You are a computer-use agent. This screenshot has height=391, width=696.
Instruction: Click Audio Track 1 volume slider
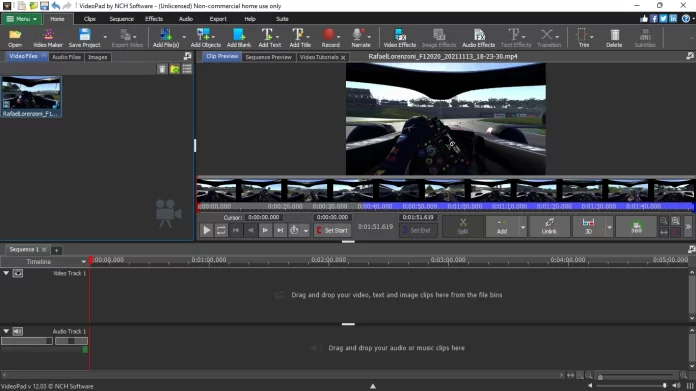(27, 341)
